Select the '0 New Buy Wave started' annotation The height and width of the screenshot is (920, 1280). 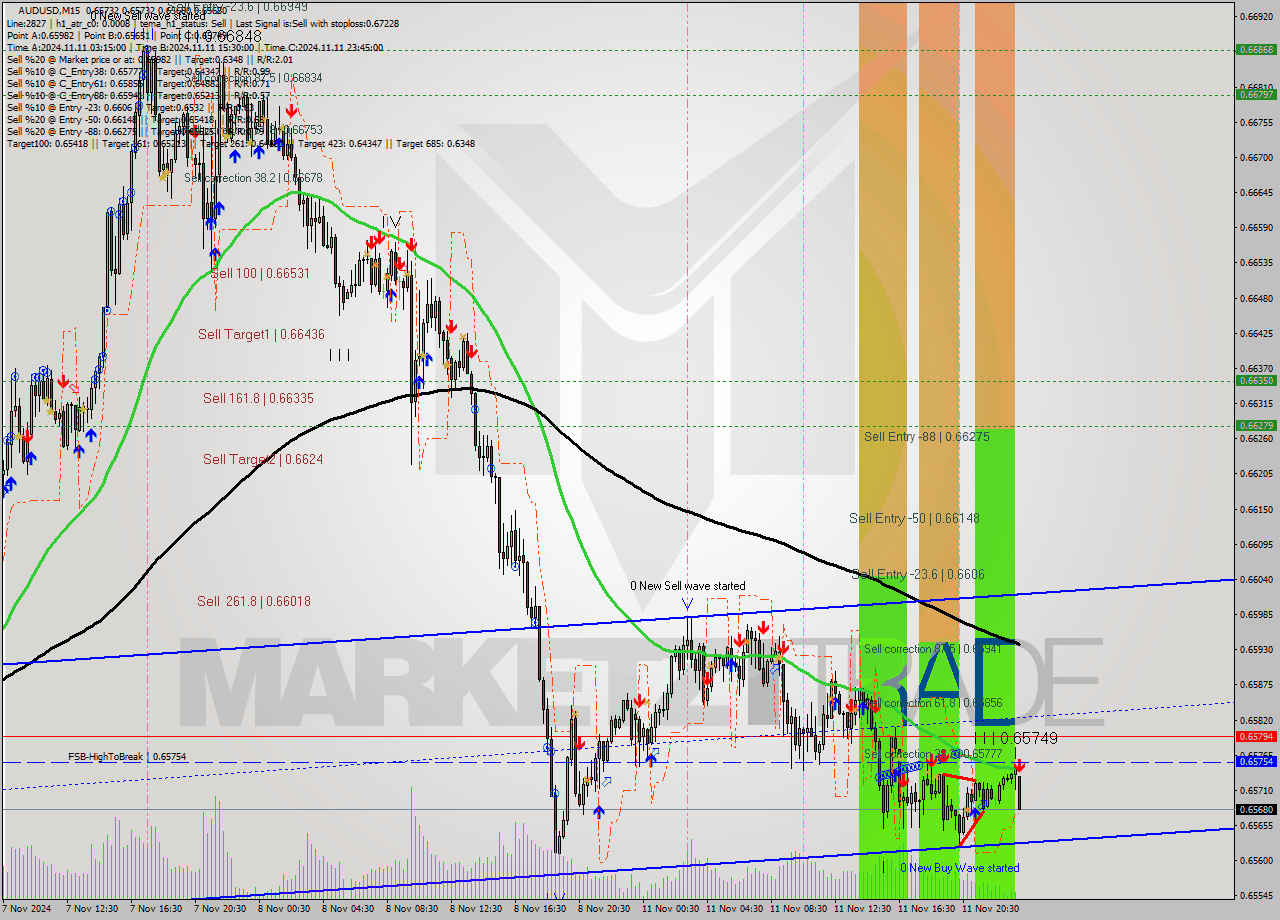pos(960,868)
